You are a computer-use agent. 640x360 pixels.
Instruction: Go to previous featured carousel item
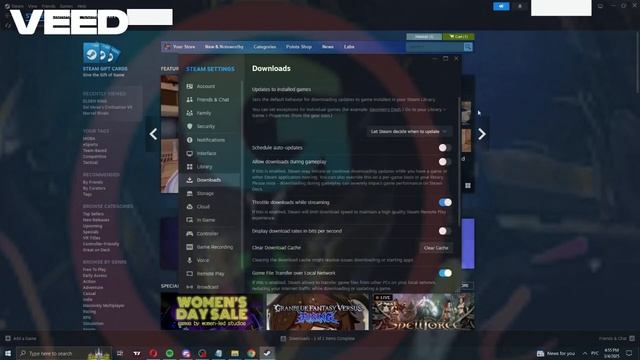153,134
